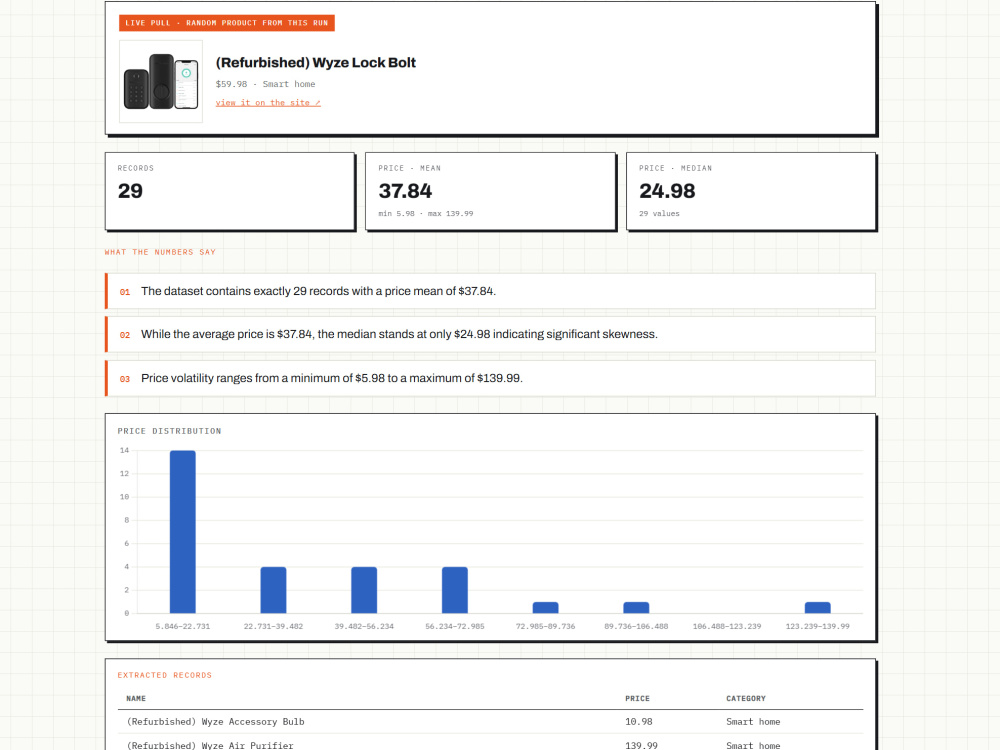This screenshot has width=1000, height=750.
Task: Select insight 02 about significant skewness
Action: tap(490, 335)
